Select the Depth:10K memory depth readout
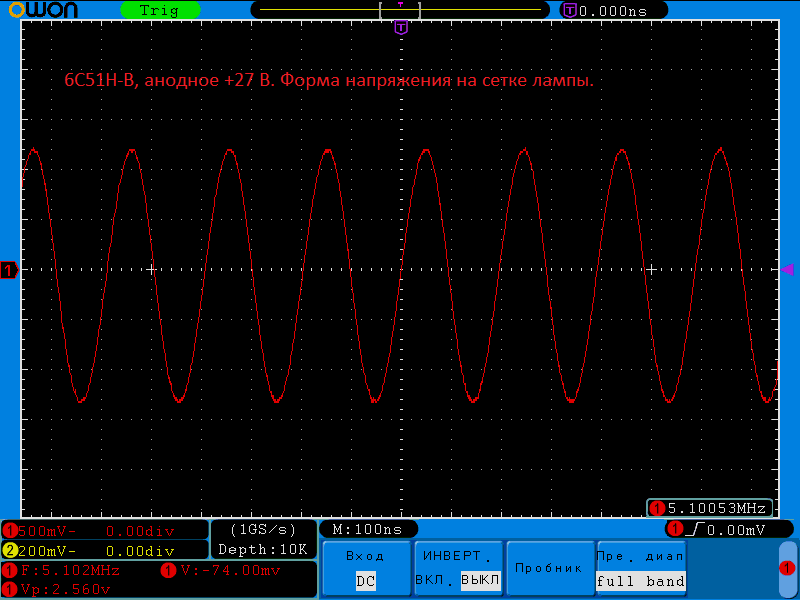This screenshot has width=800, height=600. click(263, 549)
